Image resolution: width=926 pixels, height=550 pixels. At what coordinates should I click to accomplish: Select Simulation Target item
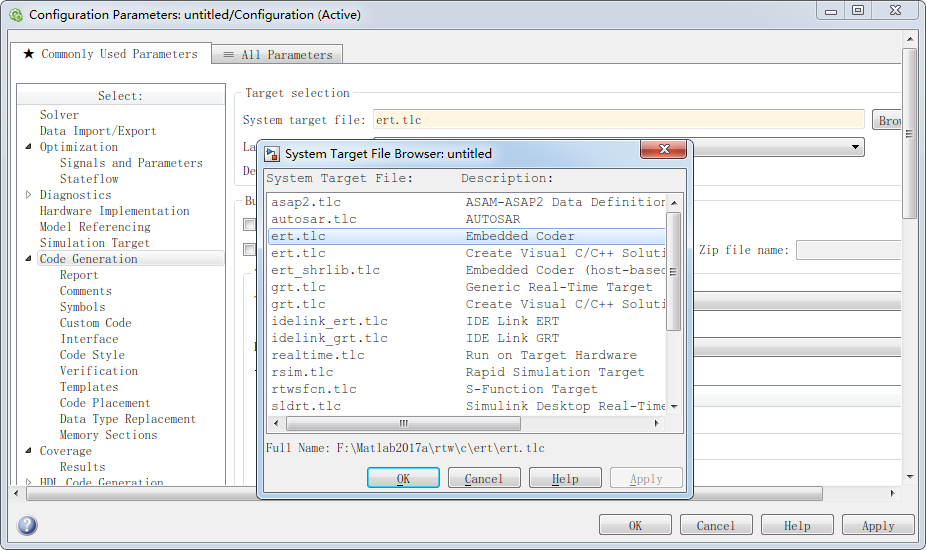point(94,242)
